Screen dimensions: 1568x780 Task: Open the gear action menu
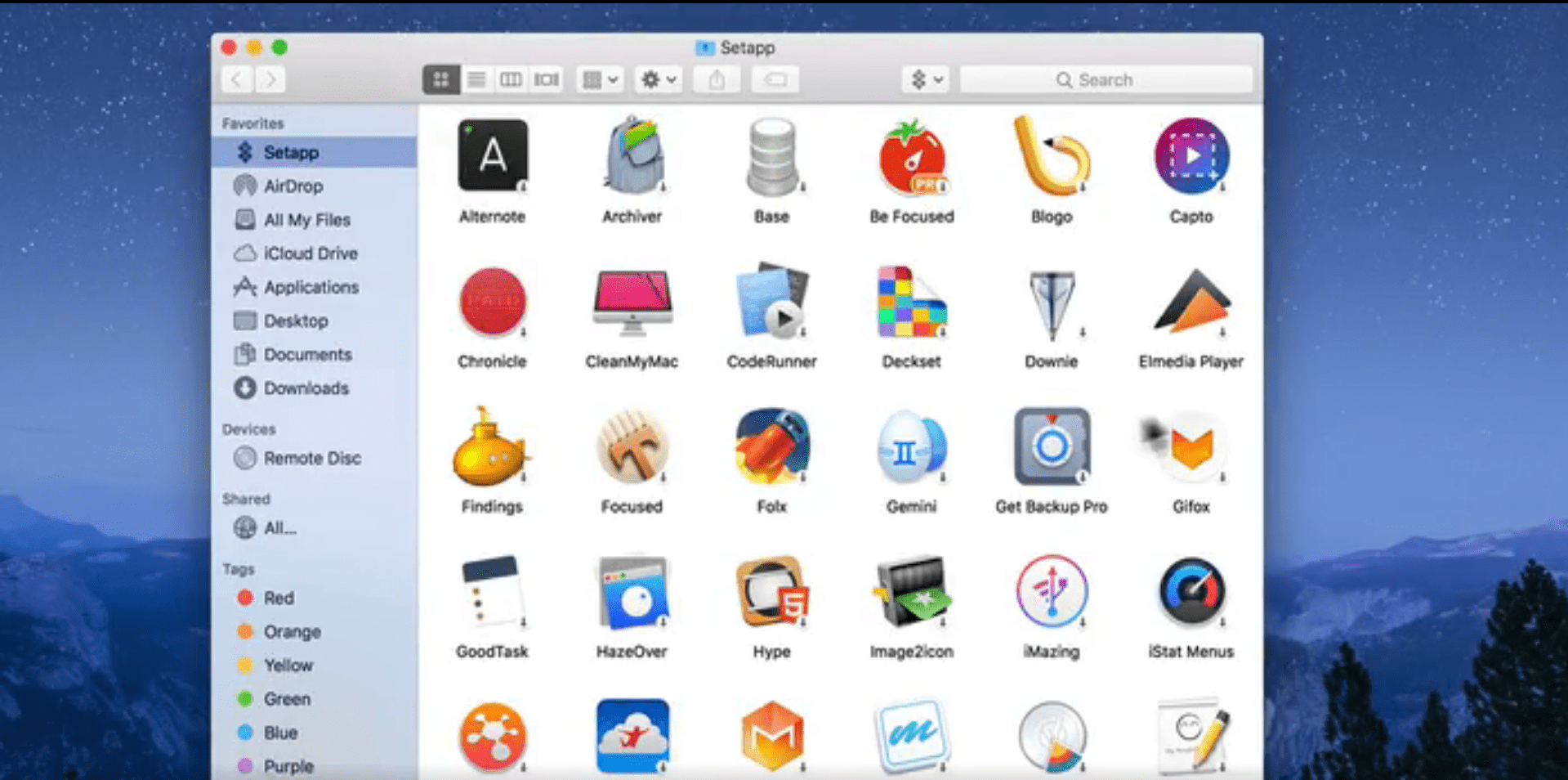659,79
